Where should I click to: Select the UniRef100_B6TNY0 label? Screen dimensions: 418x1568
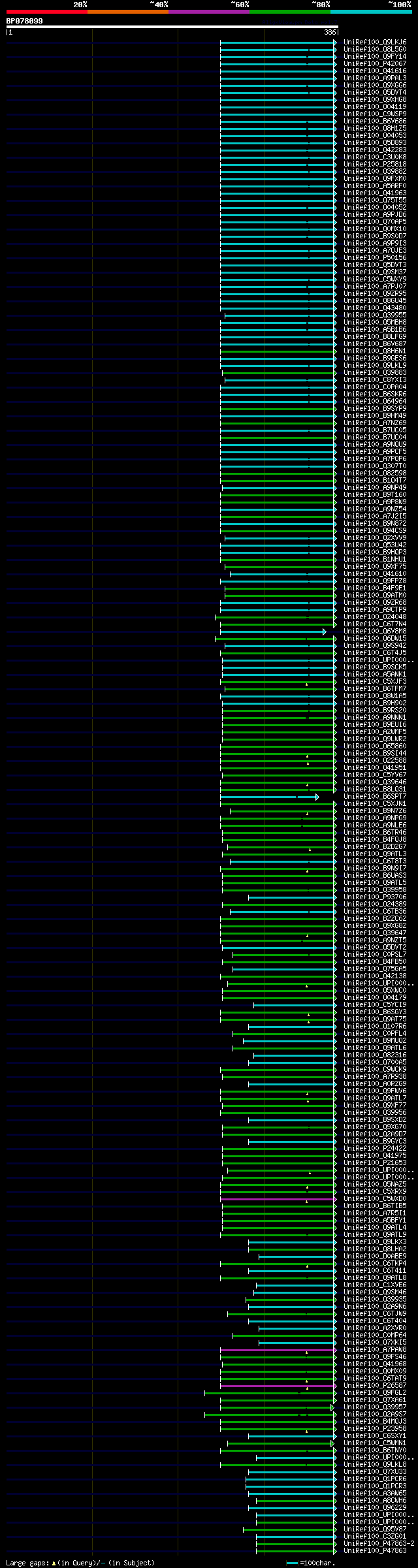[x=375, y=1450]
